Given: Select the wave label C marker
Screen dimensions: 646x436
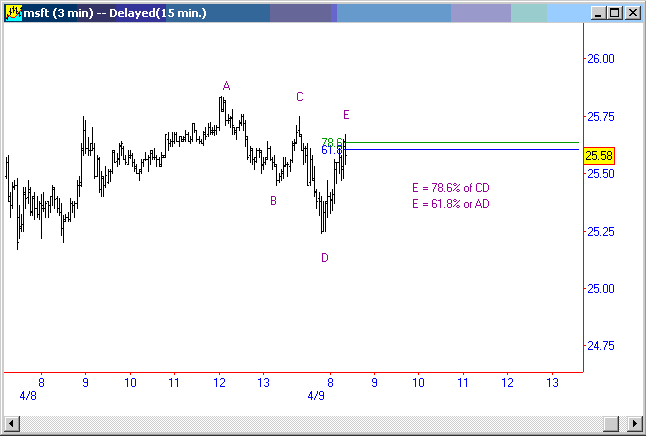Looking at the screenshot, I should coord(299,97).
